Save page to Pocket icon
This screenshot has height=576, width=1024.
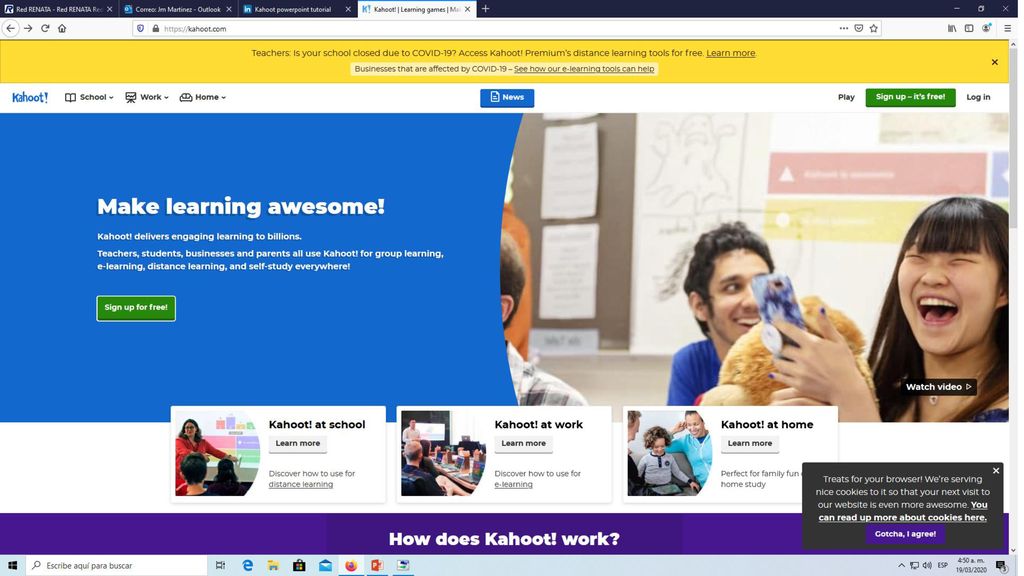[859, 28]
